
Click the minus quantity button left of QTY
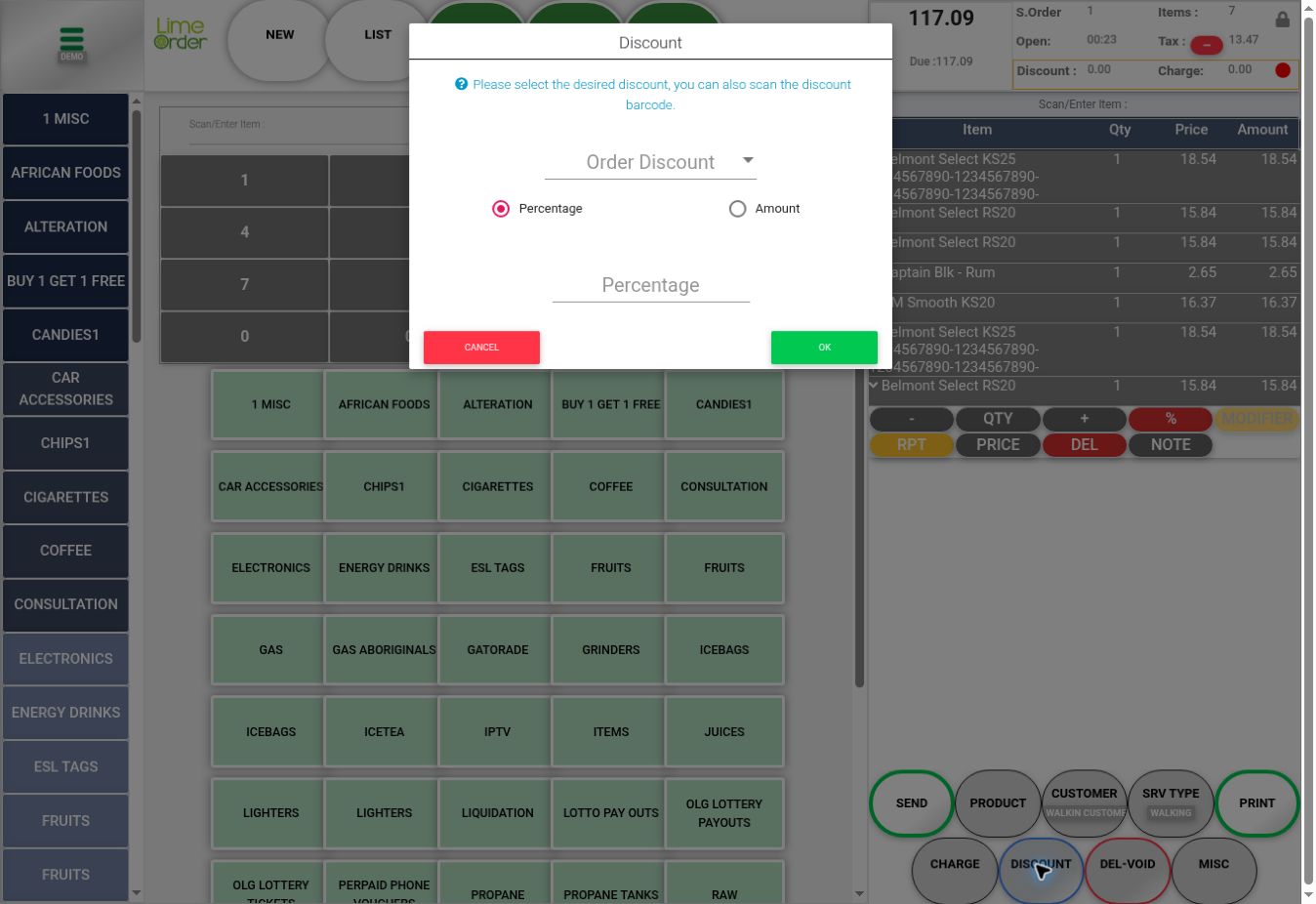click(911, 419)
